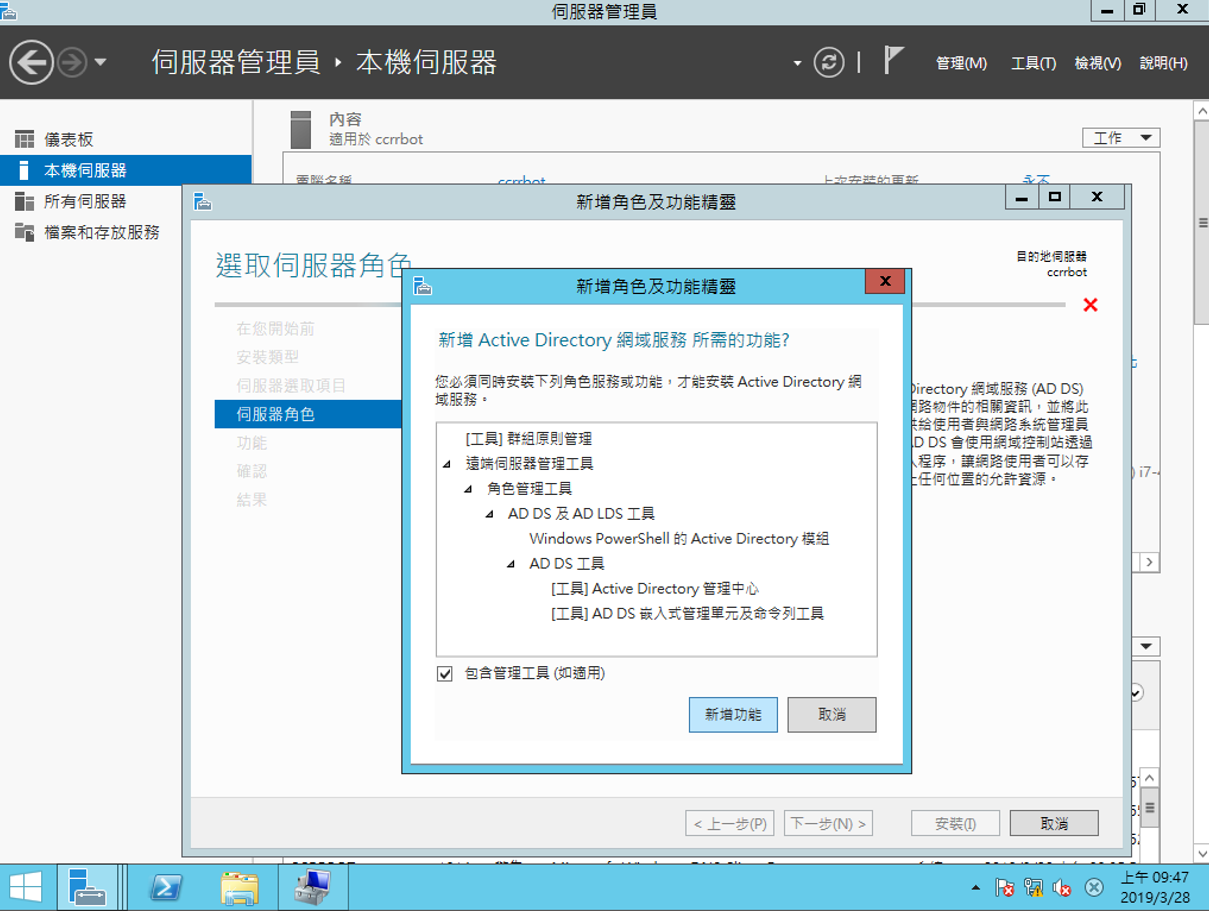
Task: Launch Windows PowerShell from the taskbar
Action: (165, 887)
